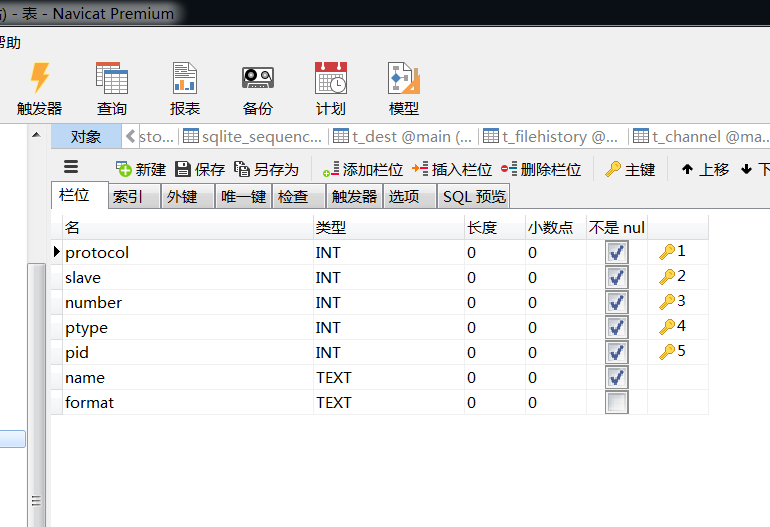This screenshot has height=527, width=770.
Task: Open the SQL 预览 tab
Action: [473, 196]
